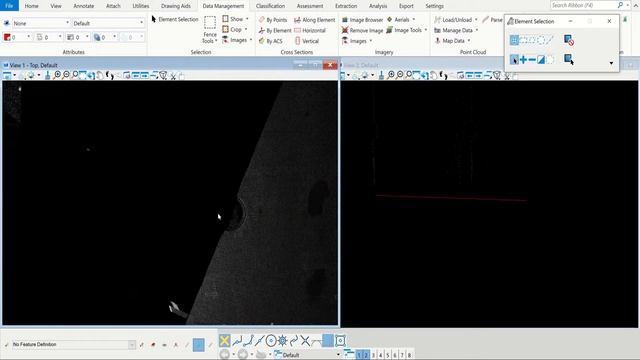Click Remove Image in Imagery group
The image size is (640, 360).
click(x=362, y=30)
